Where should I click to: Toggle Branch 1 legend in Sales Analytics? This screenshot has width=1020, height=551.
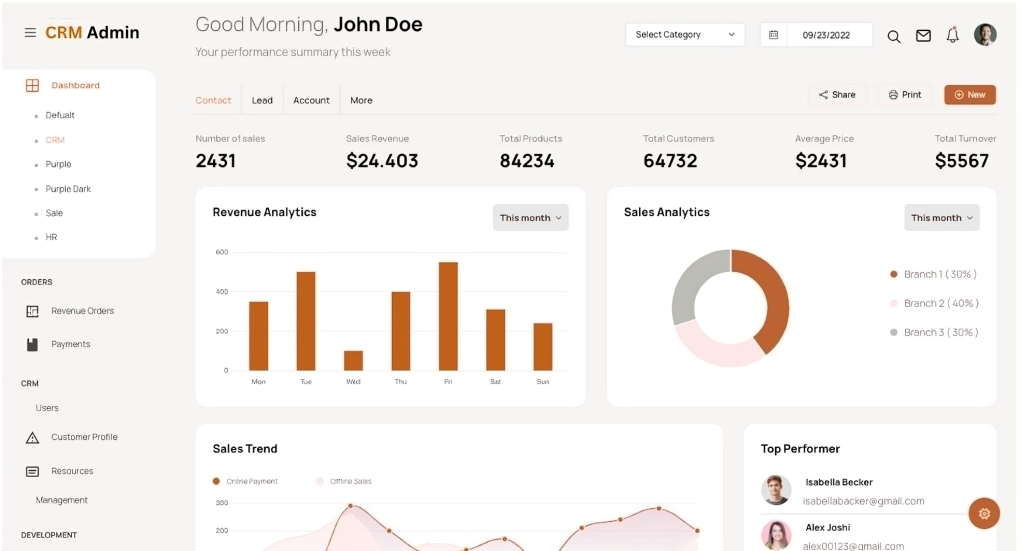[x=934, y=274]
